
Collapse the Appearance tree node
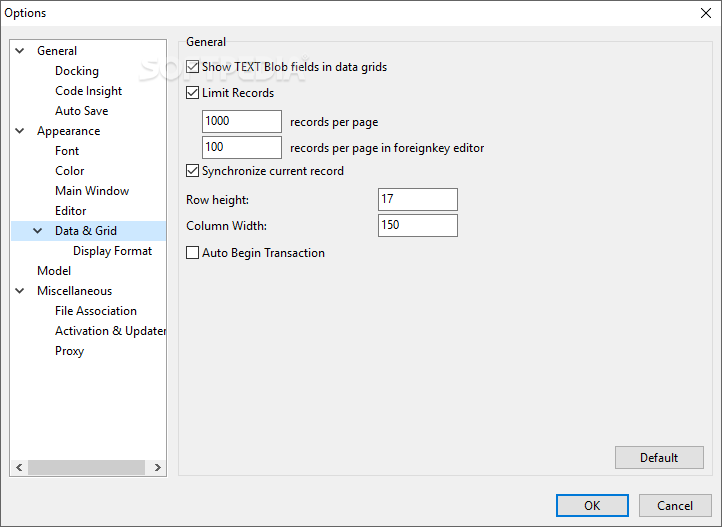(x=20, y=131)
